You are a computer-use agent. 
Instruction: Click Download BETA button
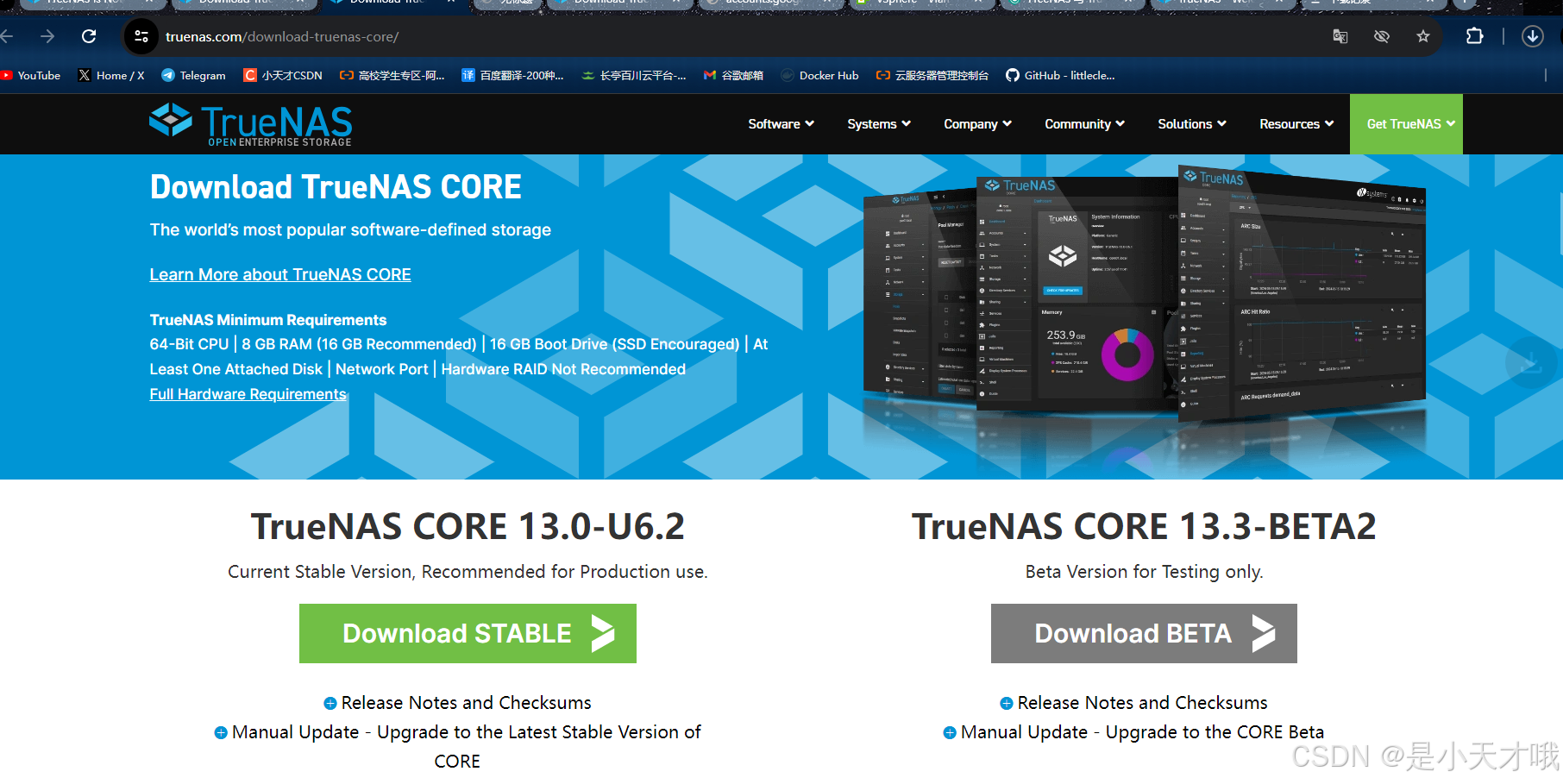(x=1144, y=633)
